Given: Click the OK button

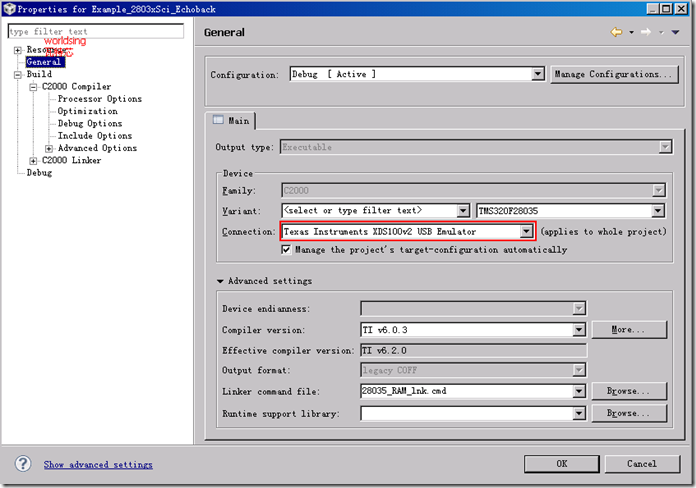Looking at the screenshot, I should point(562,464).
